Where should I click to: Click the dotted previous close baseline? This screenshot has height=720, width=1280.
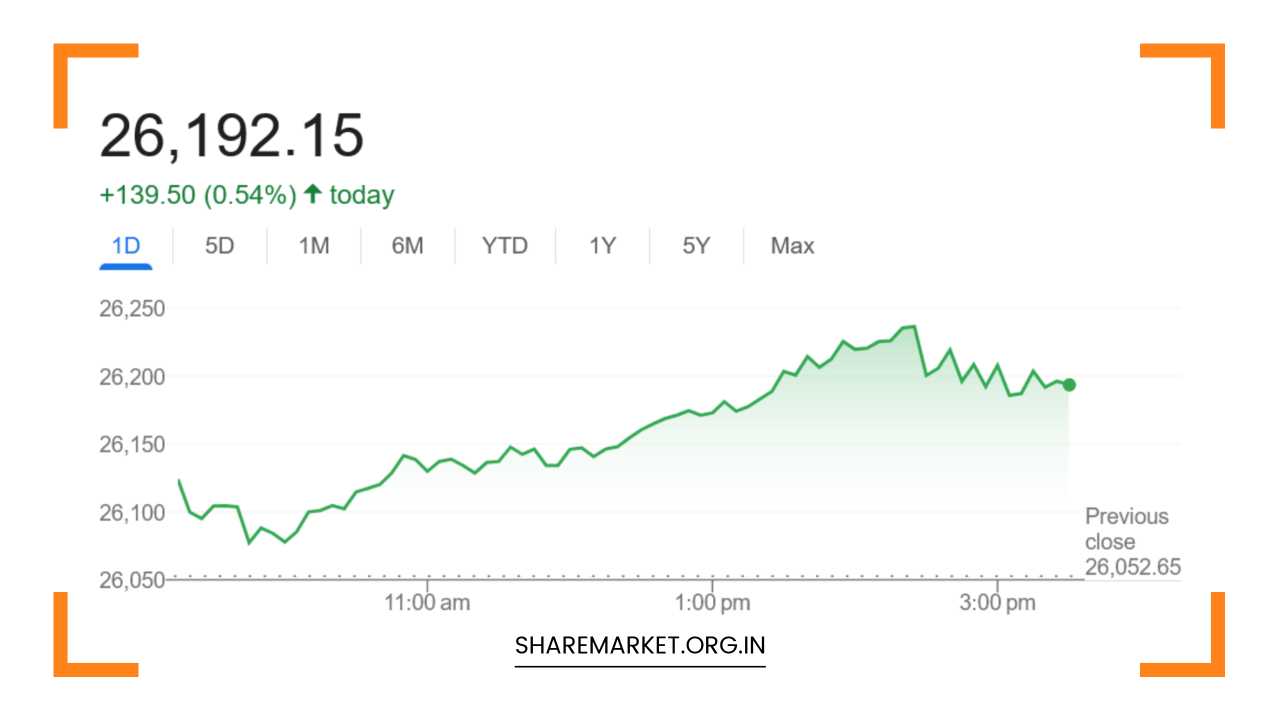(600, 577)
